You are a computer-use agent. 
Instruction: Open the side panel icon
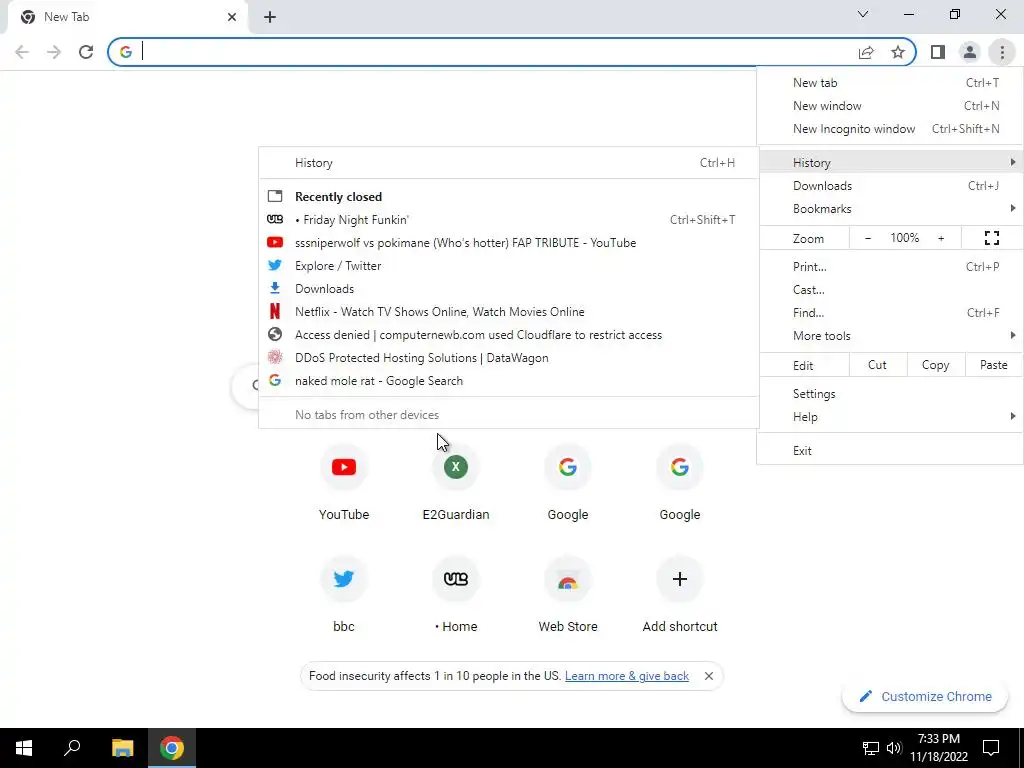point(938,52)
